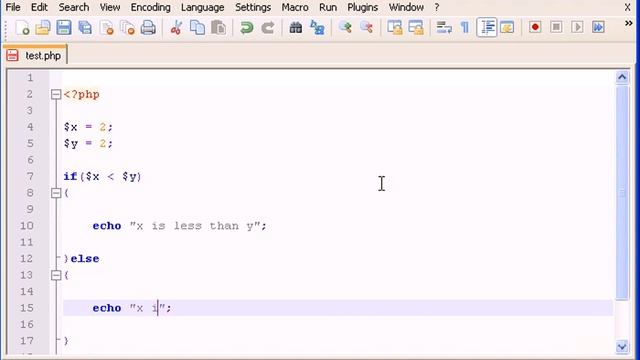Viewport: 640px width, 360px height.
Task: Place cursor on "x is less than y" string
Action: coord(195,226)
